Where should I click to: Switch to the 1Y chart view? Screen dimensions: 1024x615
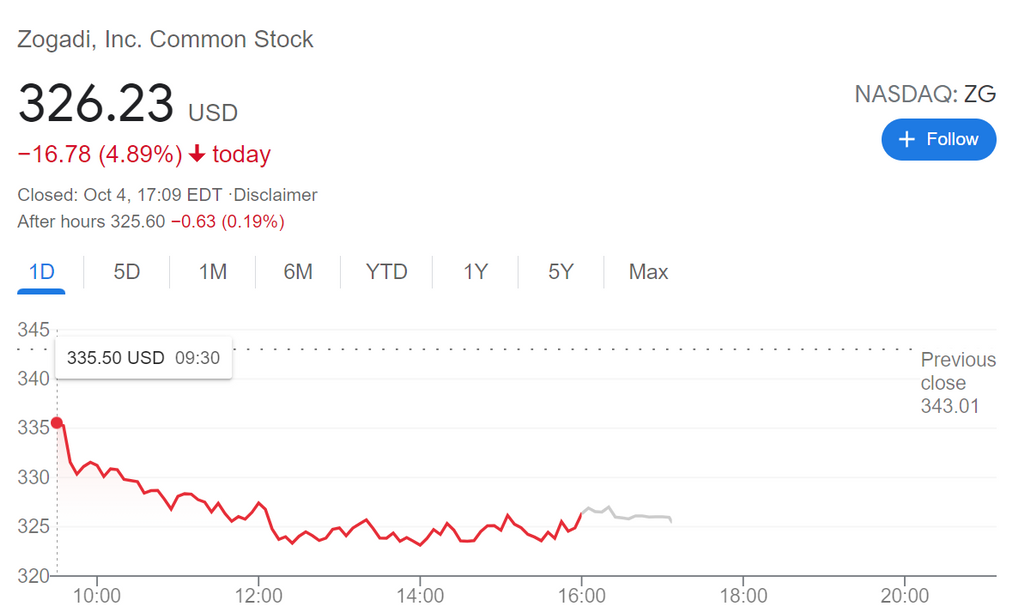point(475,272)
